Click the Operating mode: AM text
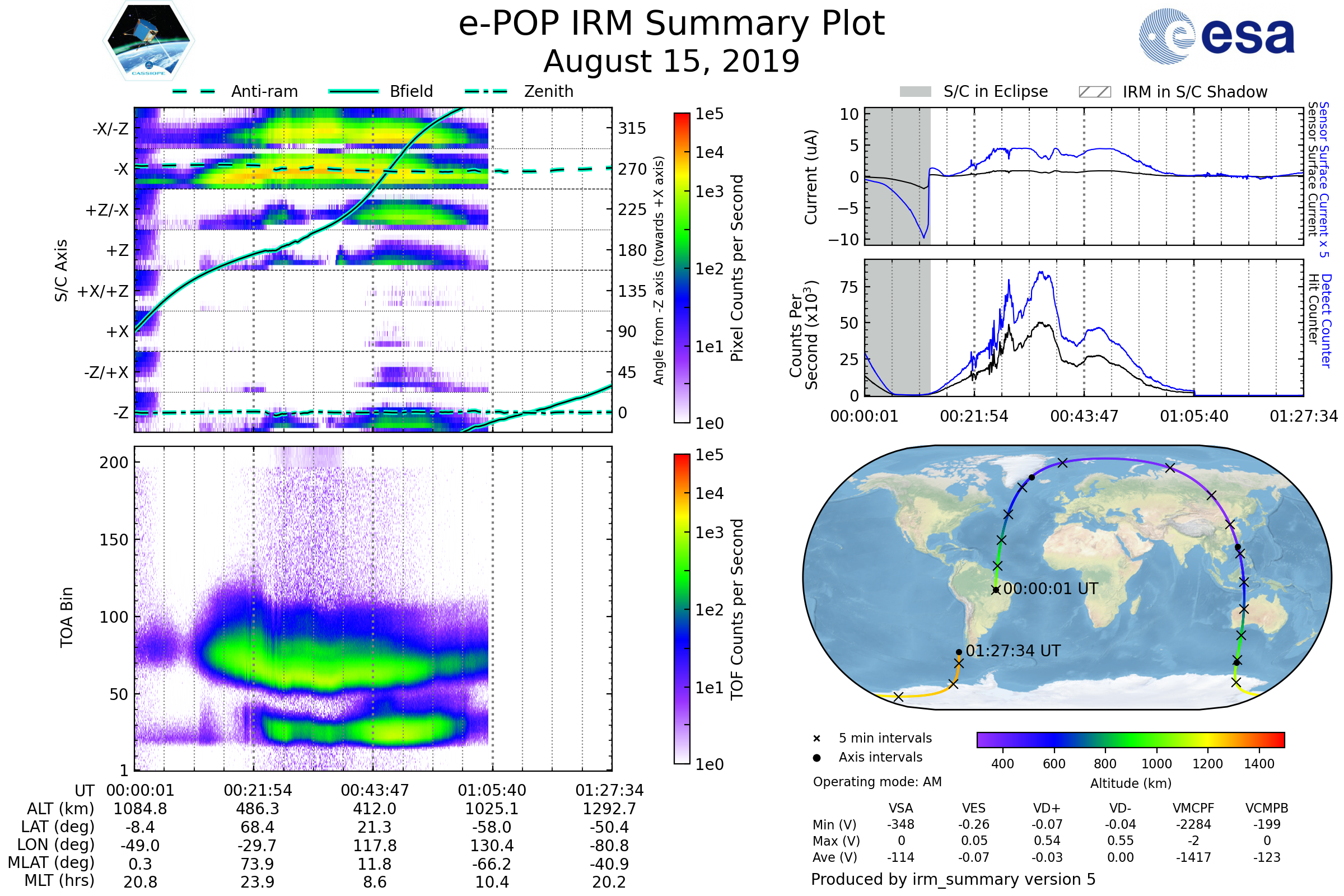The width and height of the screenshot is (1344, 896). pos(877,782)
